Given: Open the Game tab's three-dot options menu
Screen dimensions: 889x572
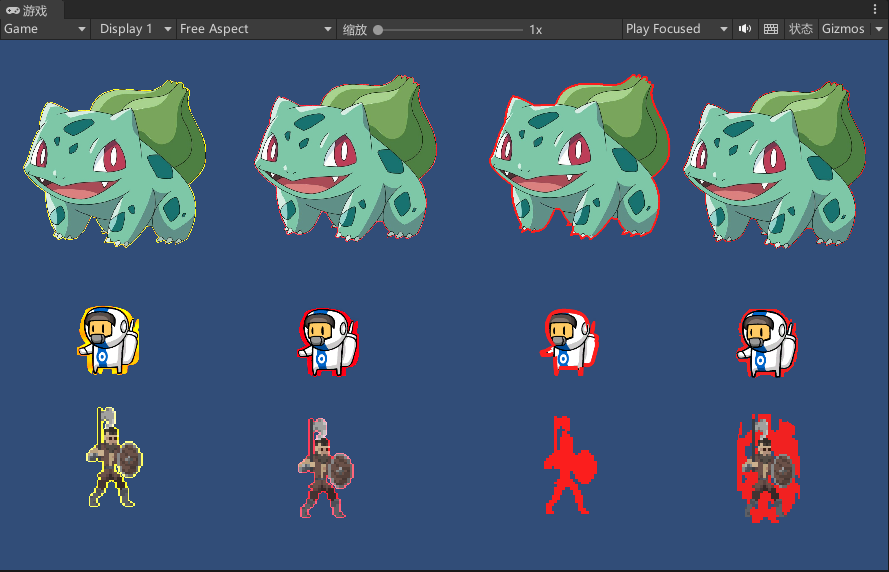Looking at the screenshot, I should pyautogui.click(x=876, y=9).
